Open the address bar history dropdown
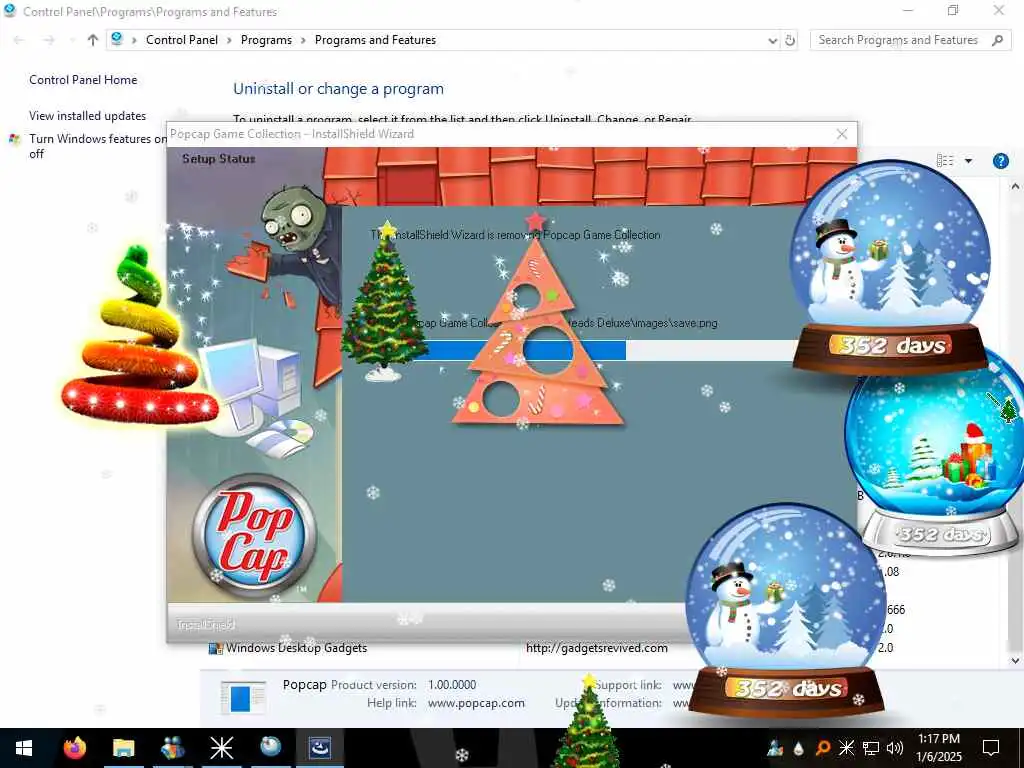 [x=773, y=40]
